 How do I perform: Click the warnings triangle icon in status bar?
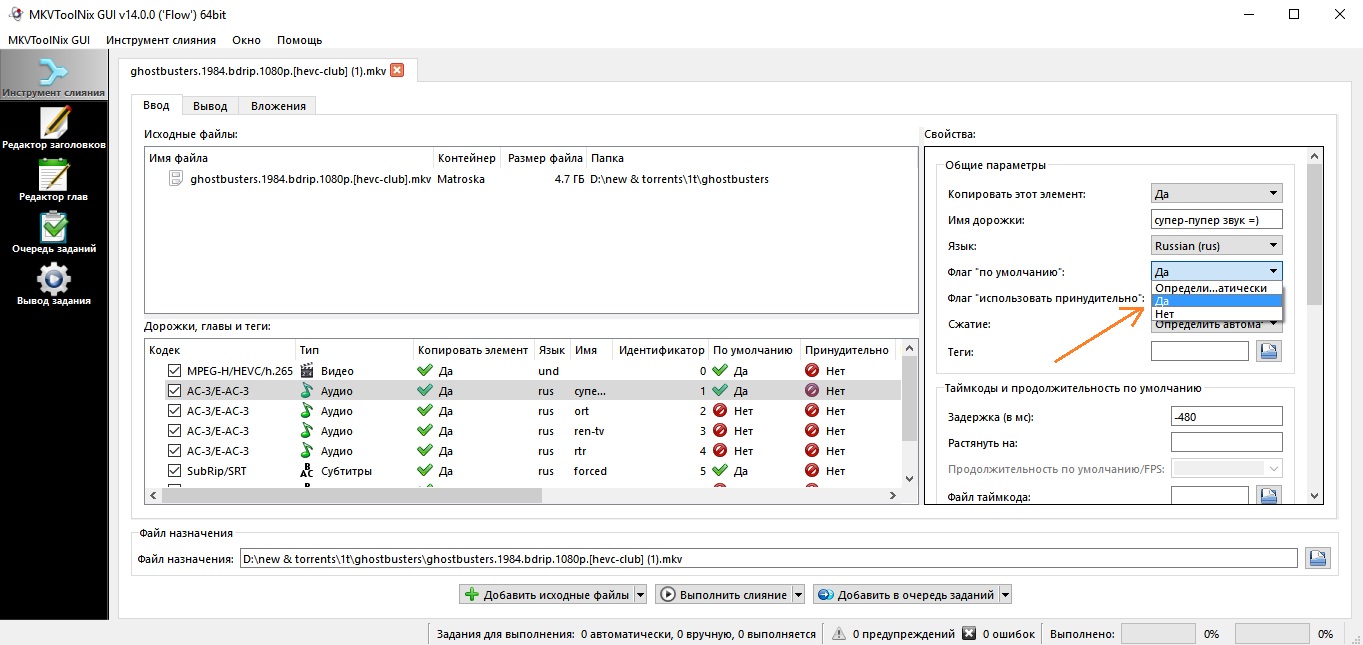click(x=838, y=634)
